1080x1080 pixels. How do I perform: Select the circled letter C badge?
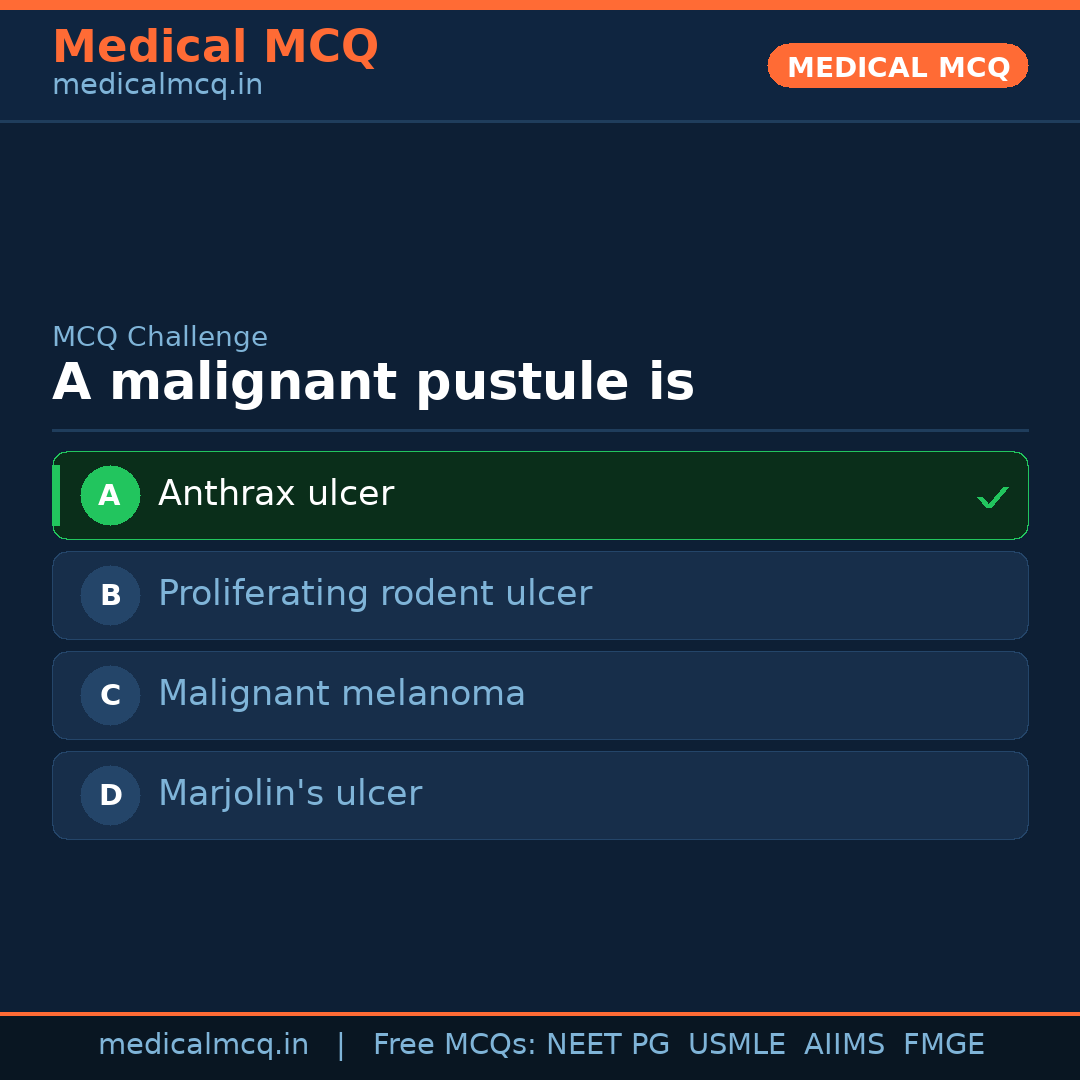(110, 695)
